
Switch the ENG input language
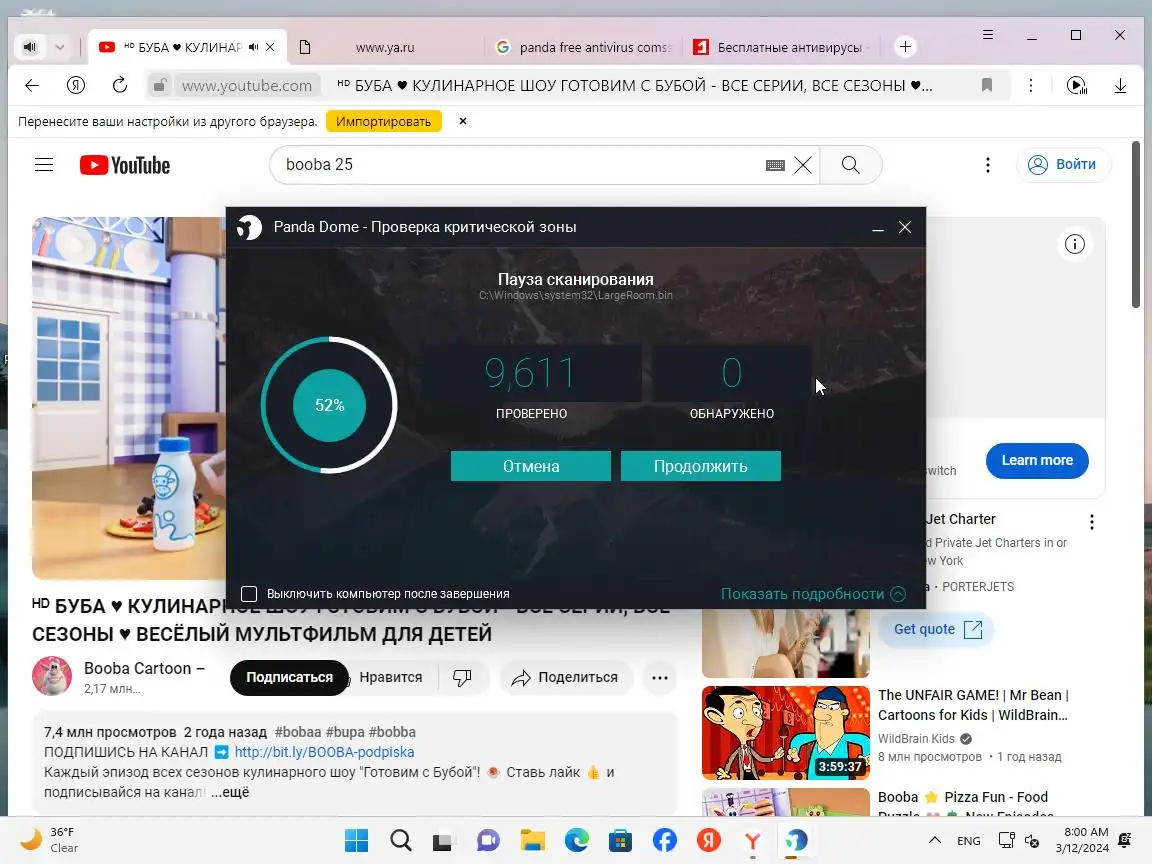[x=968, y=840]
